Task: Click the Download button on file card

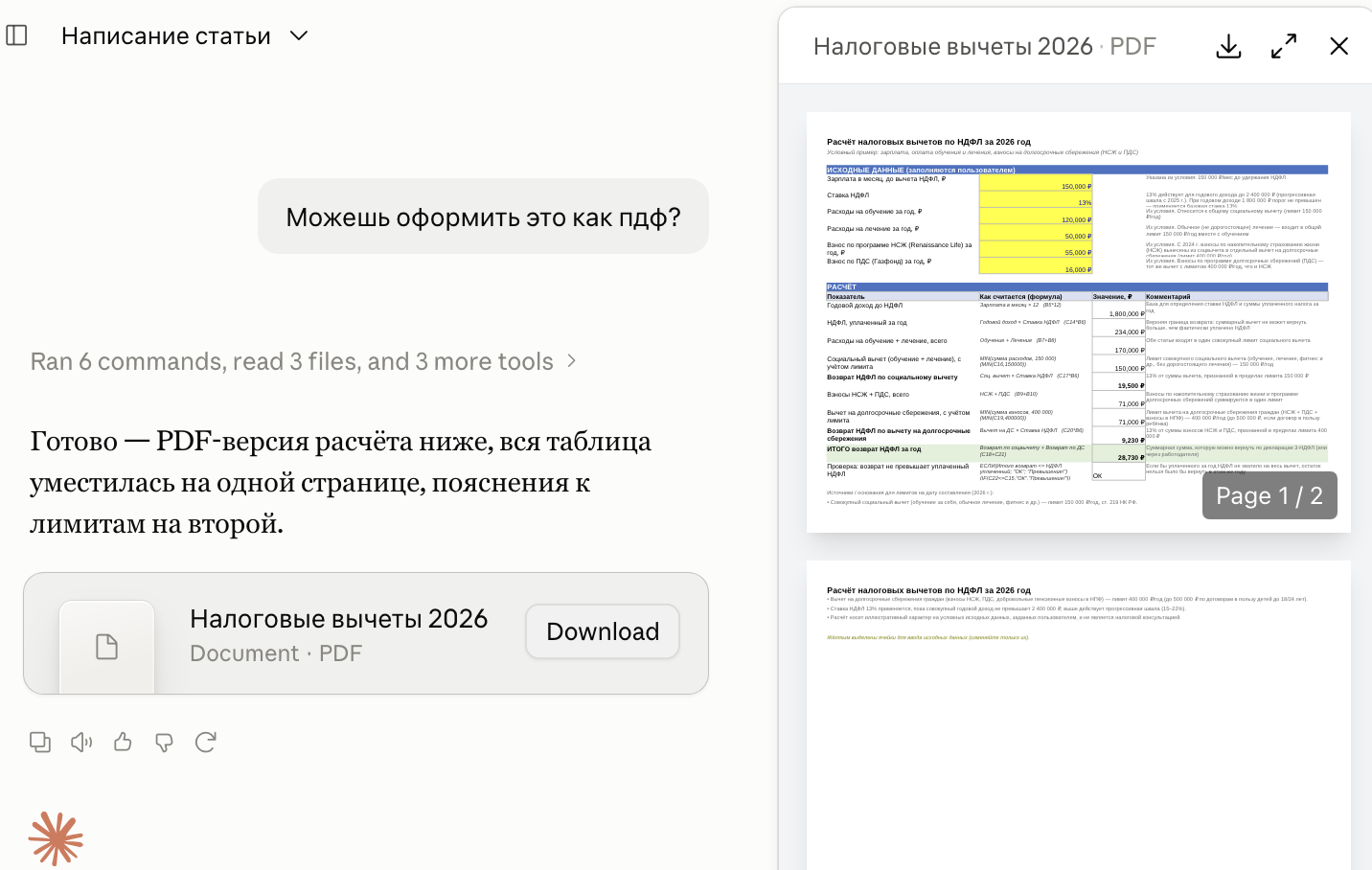Action: pyautogui.click(x=603, y=631)
